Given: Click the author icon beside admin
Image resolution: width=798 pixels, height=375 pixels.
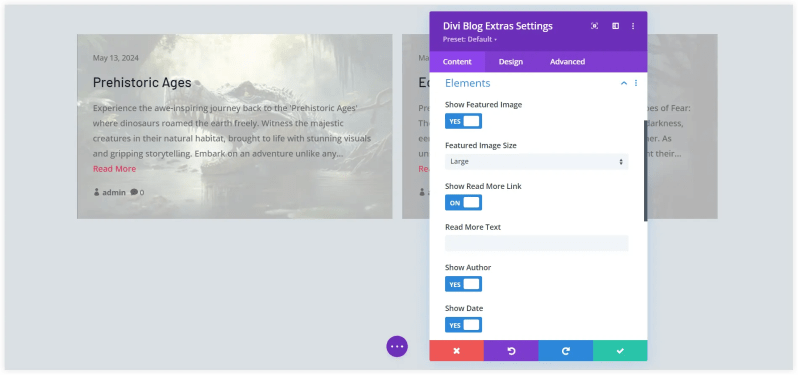Looking at the screenshot, I should tap(96, 192).
